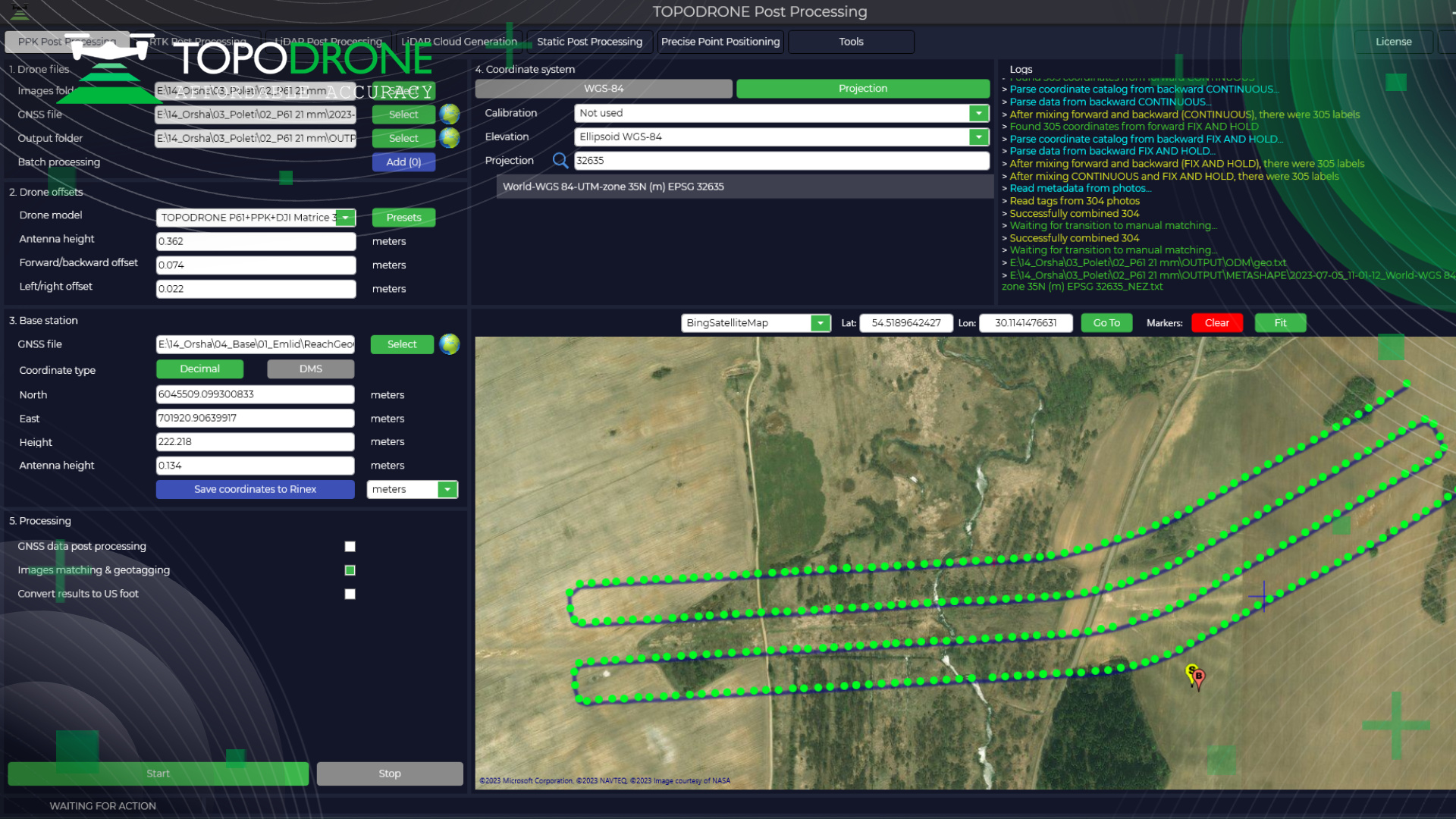Click globe icon beside Output folder
The image size is (1456, 819).
(x=450, y=138)
